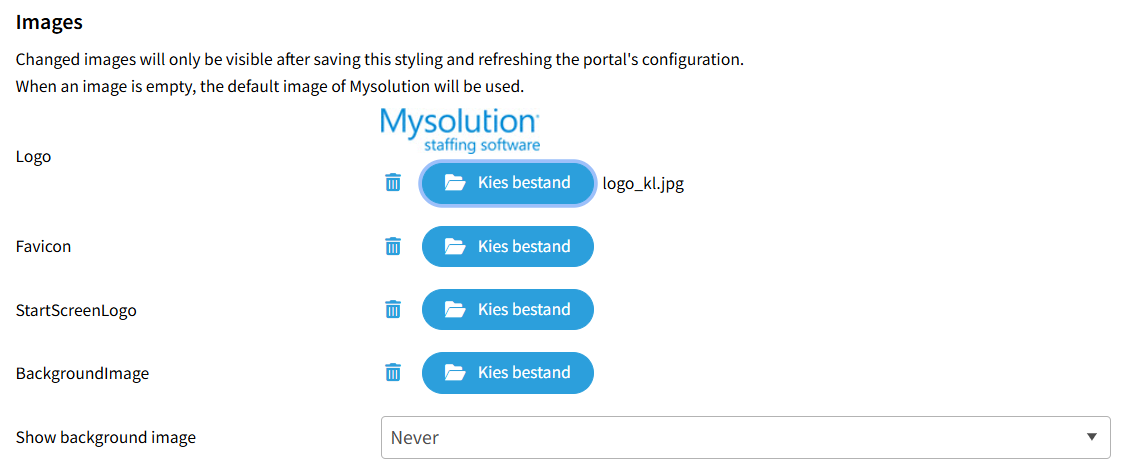The image size is (1124, 471).
Task: Click the arrow of the Never combo box
Action: (1091, 438)
